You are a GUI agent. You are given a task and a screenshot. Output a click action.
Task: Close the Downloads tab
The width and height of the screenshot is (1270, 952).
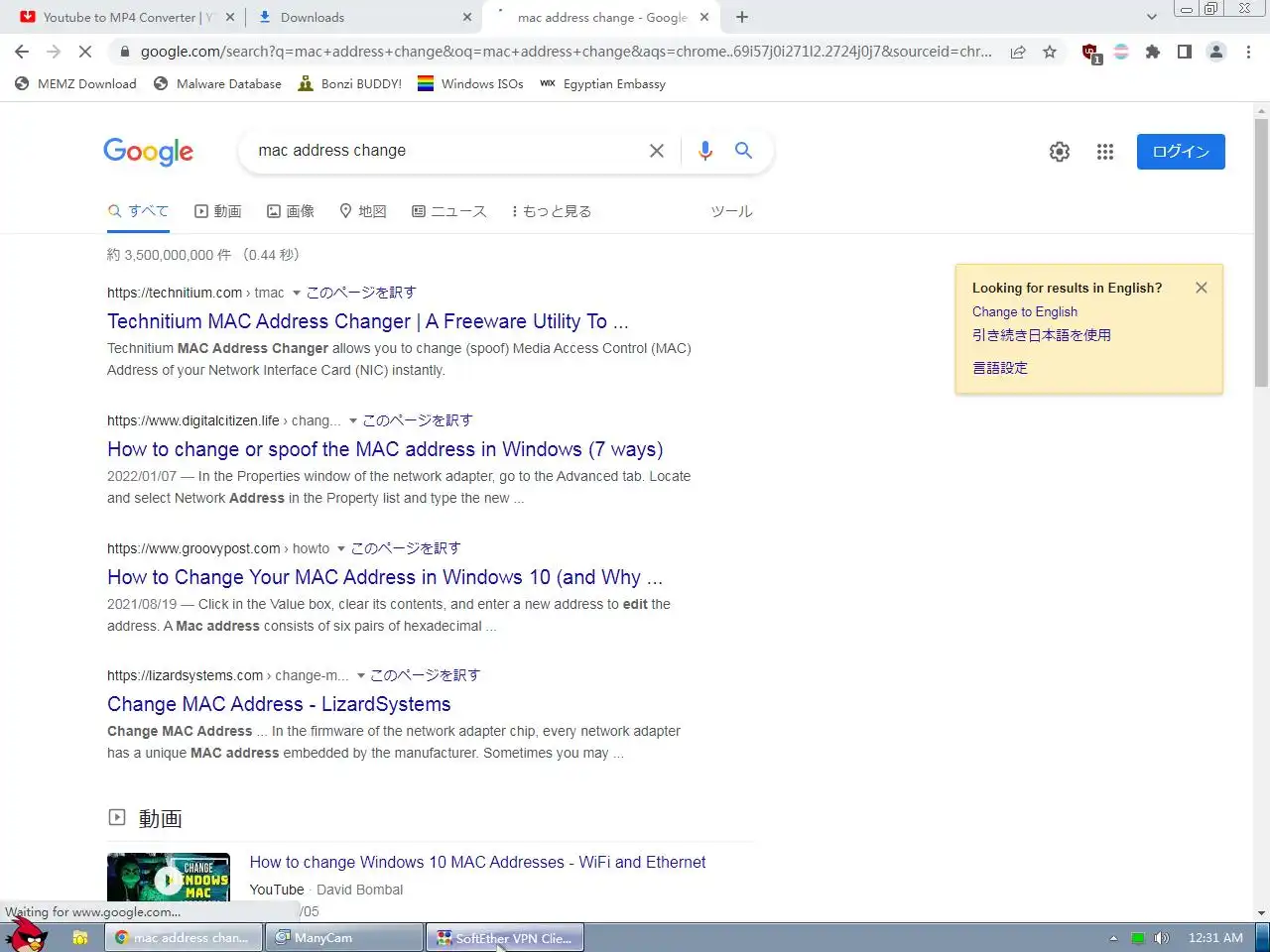tap(467, 17)
